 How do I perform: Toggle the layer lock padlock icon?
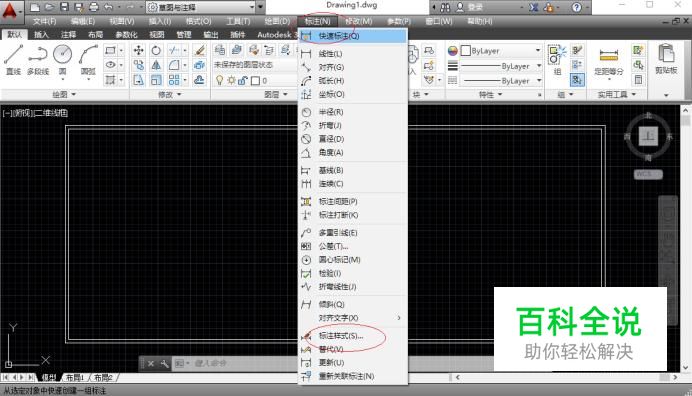pyautogui.click(x=243, y=80)
